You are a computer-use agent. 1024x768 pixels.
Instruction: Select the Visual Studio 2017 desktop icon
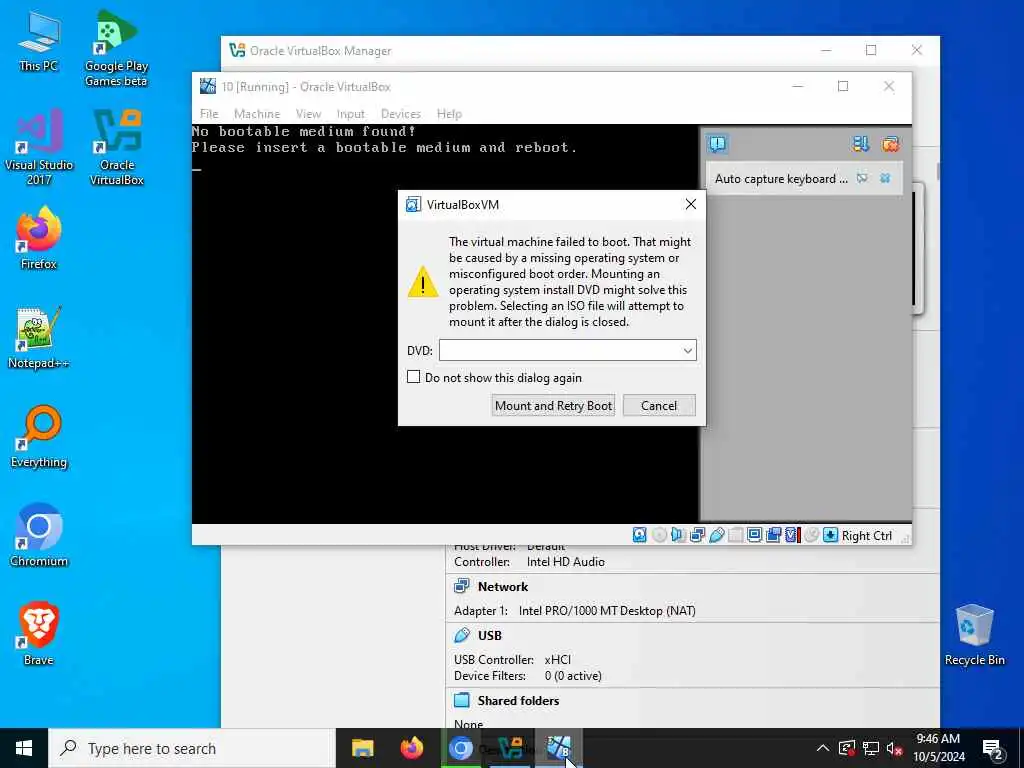click(39, 148)
